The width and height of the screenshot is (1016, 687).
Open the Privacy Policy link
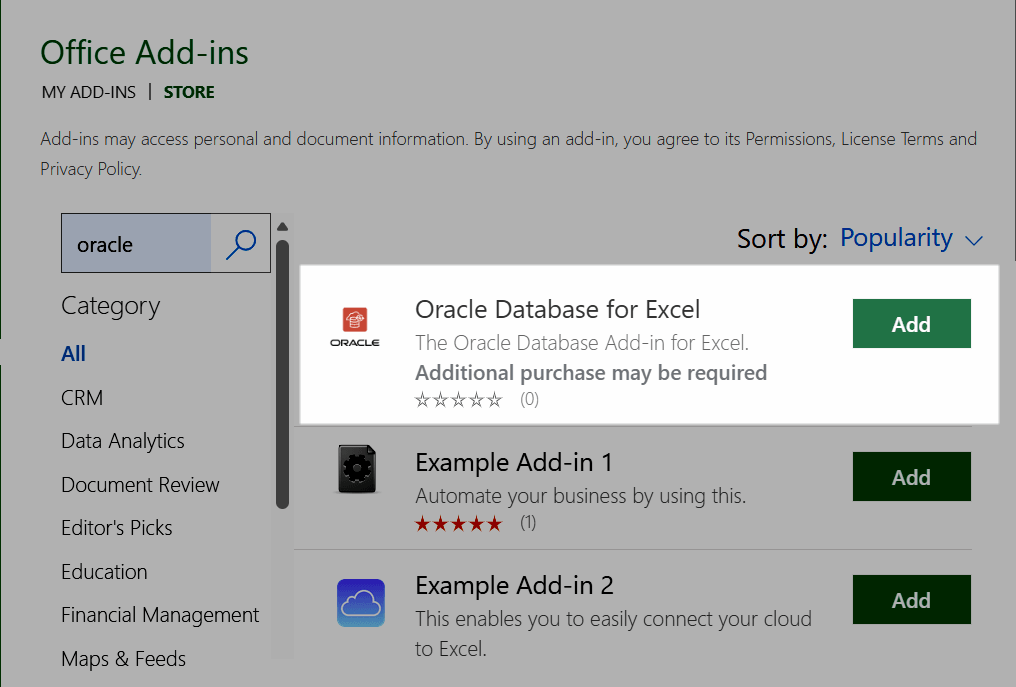point(89,168)
